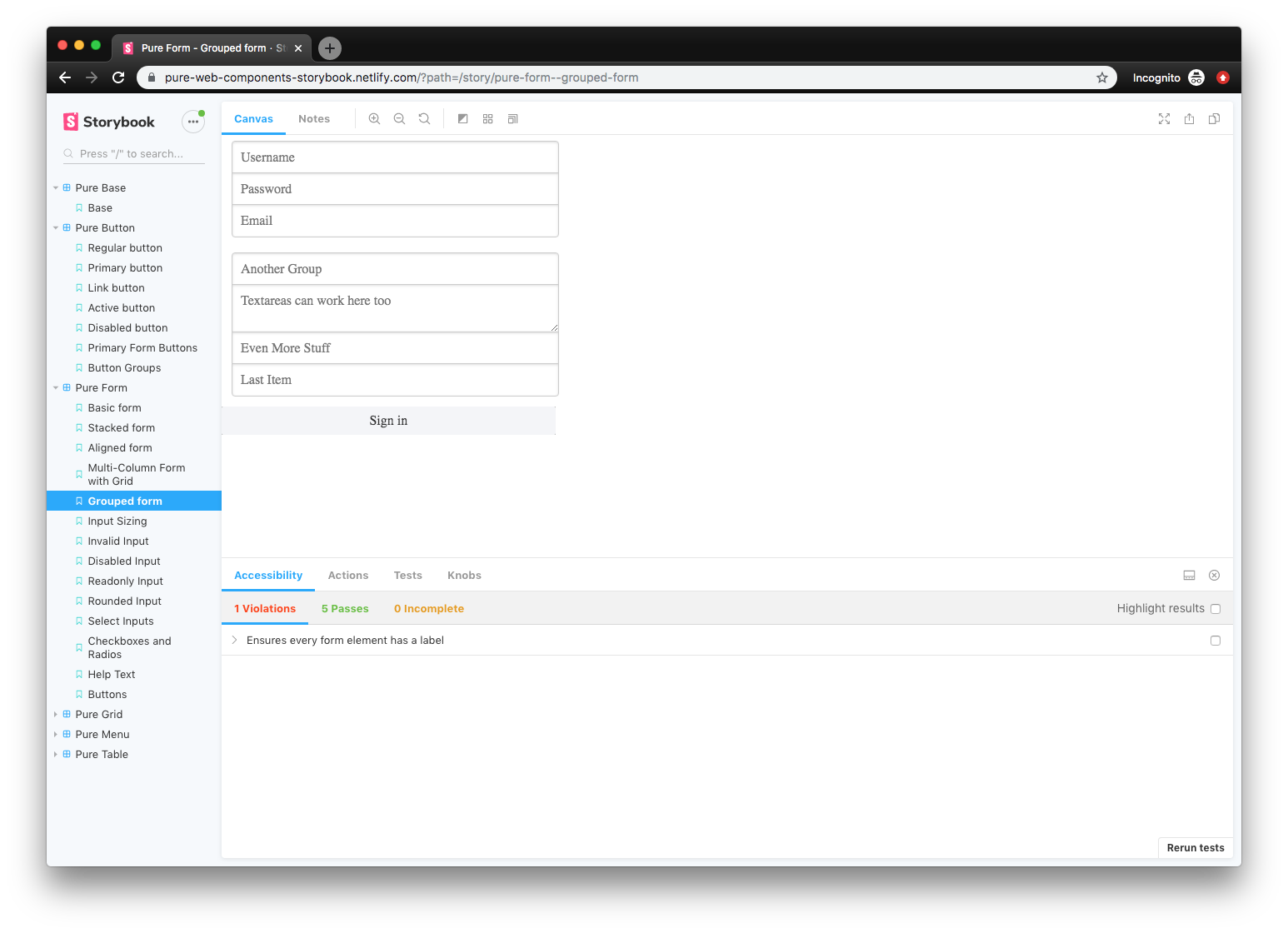This screenshot has width=1288, height=933.
Task: Check the form label violation checkbox
Action: pos(1216,640)
